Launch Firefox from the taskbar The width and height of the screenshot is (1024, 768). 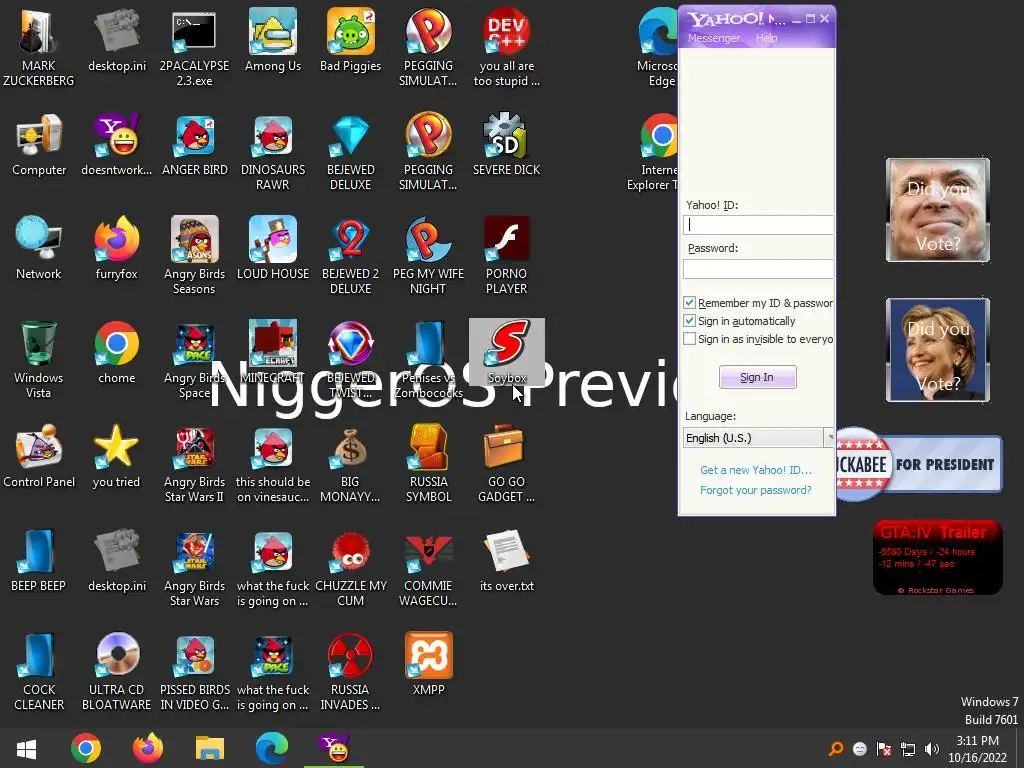tap(148, 748)
